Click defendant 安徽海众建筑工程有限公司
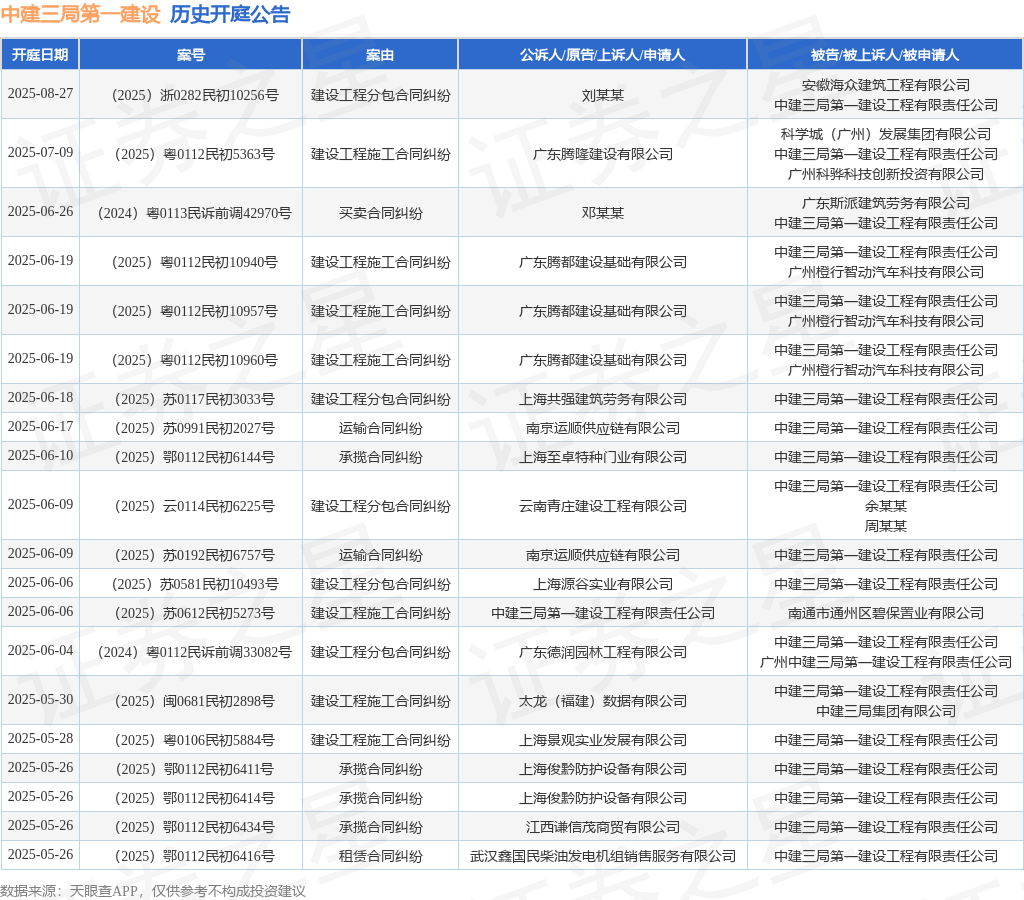 point(886,86)
